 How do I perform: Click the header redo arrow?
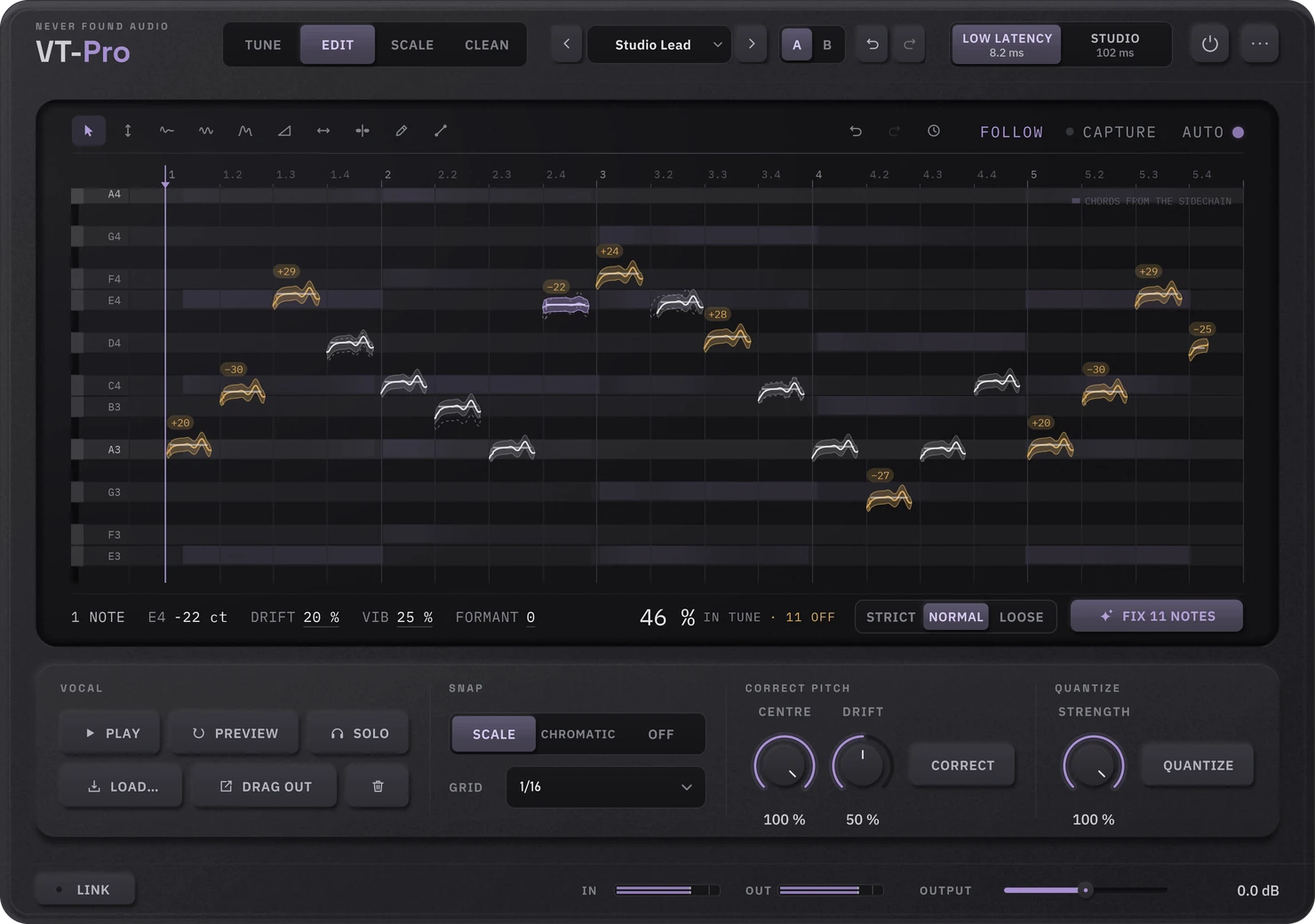(909, 44)
